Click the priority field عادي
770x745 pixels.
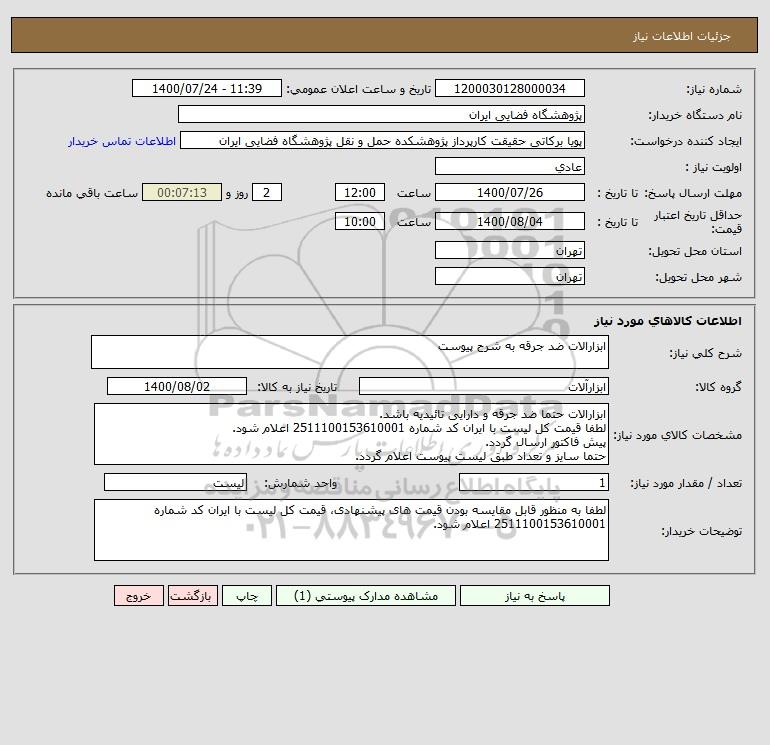click(510, 166)
